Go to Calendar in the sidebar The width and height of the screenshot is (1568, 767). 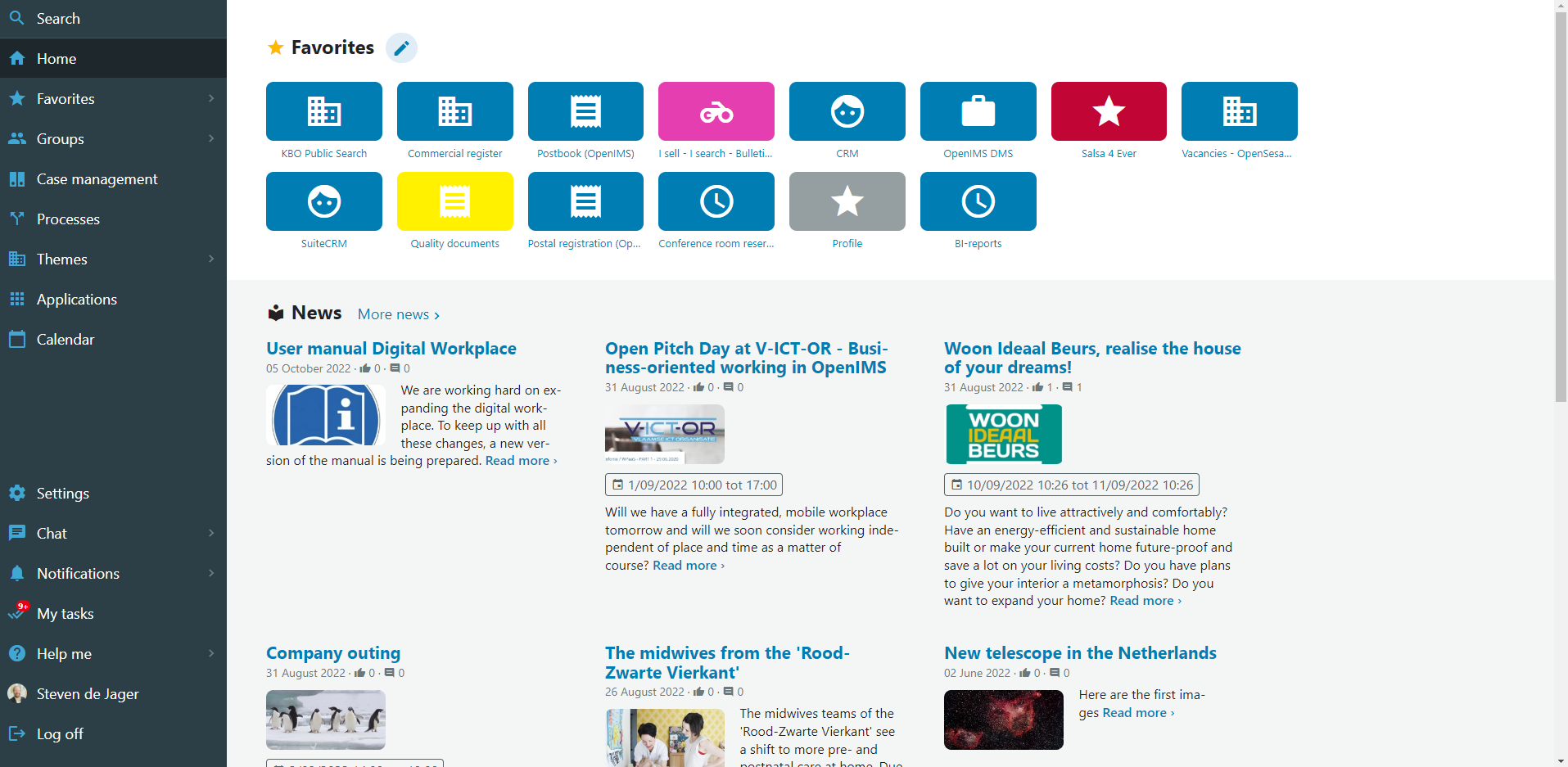click(x=65, y=340)
